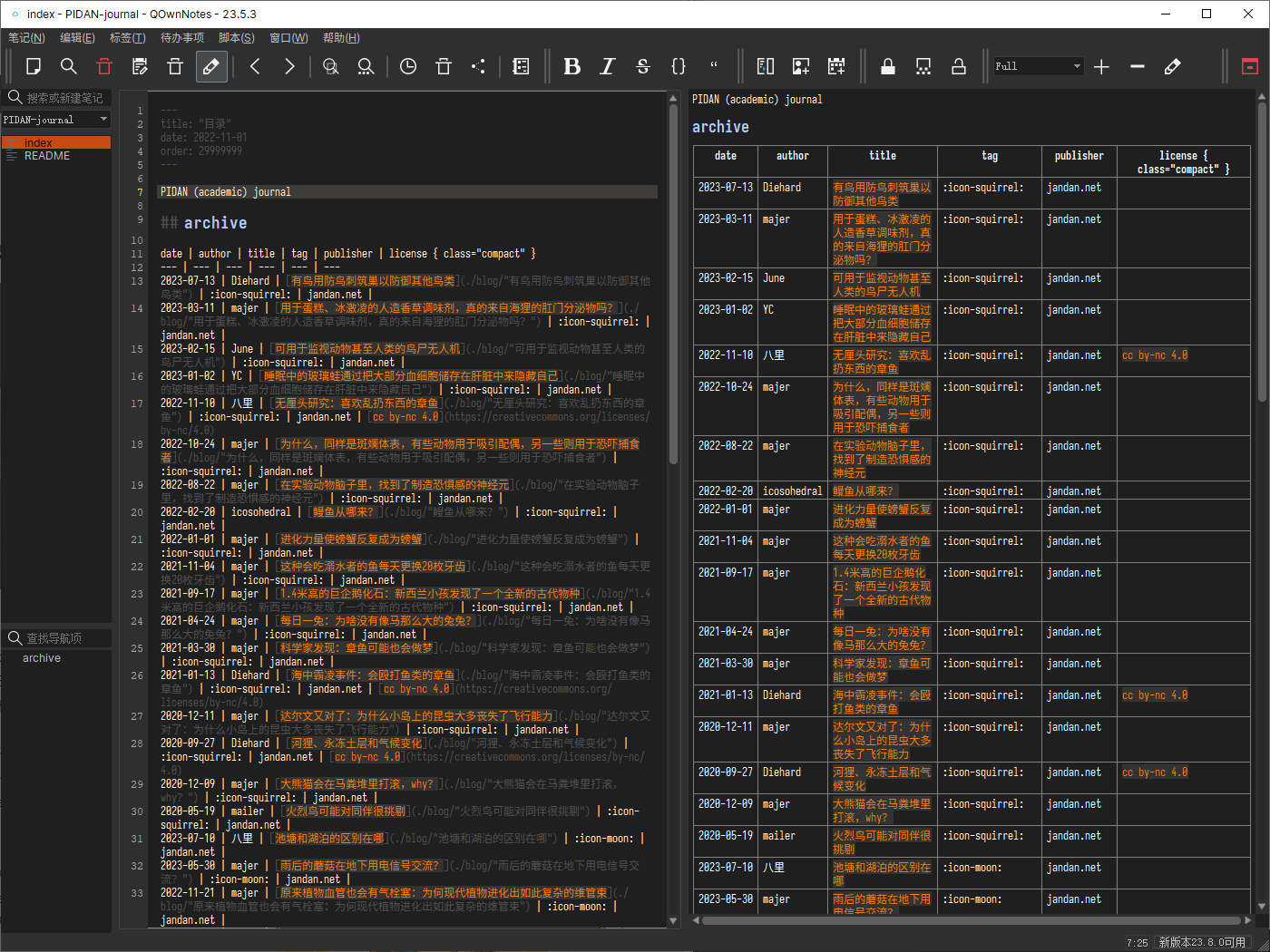This screenshot has height=952, width=1270.
Task: Open the PIDAN-journal note folder dropdown
Action: click(55, 120)
